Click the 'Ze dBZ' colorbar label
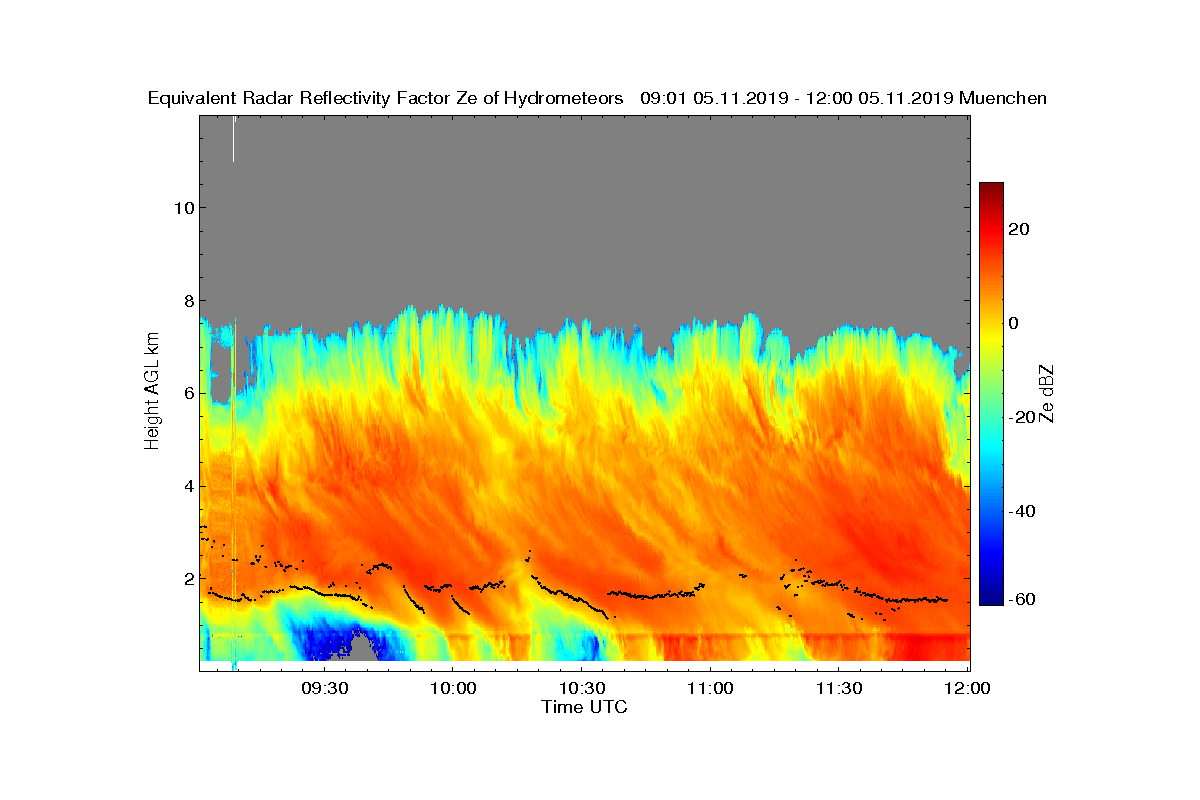This screenshot has height=800, width=1200. click(1049, 393)
